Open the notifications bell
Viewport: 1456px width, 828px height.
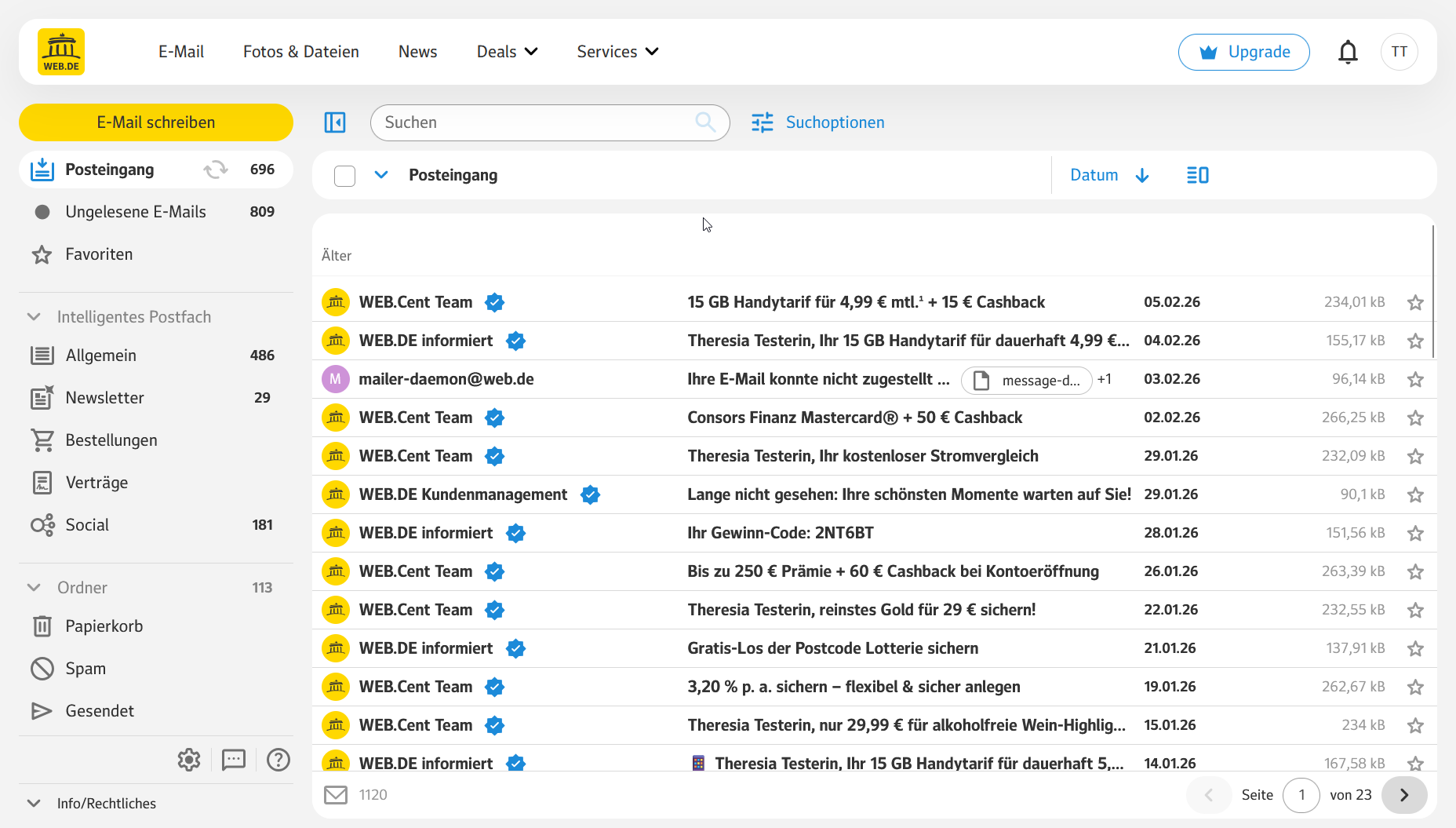[1348, 52]
